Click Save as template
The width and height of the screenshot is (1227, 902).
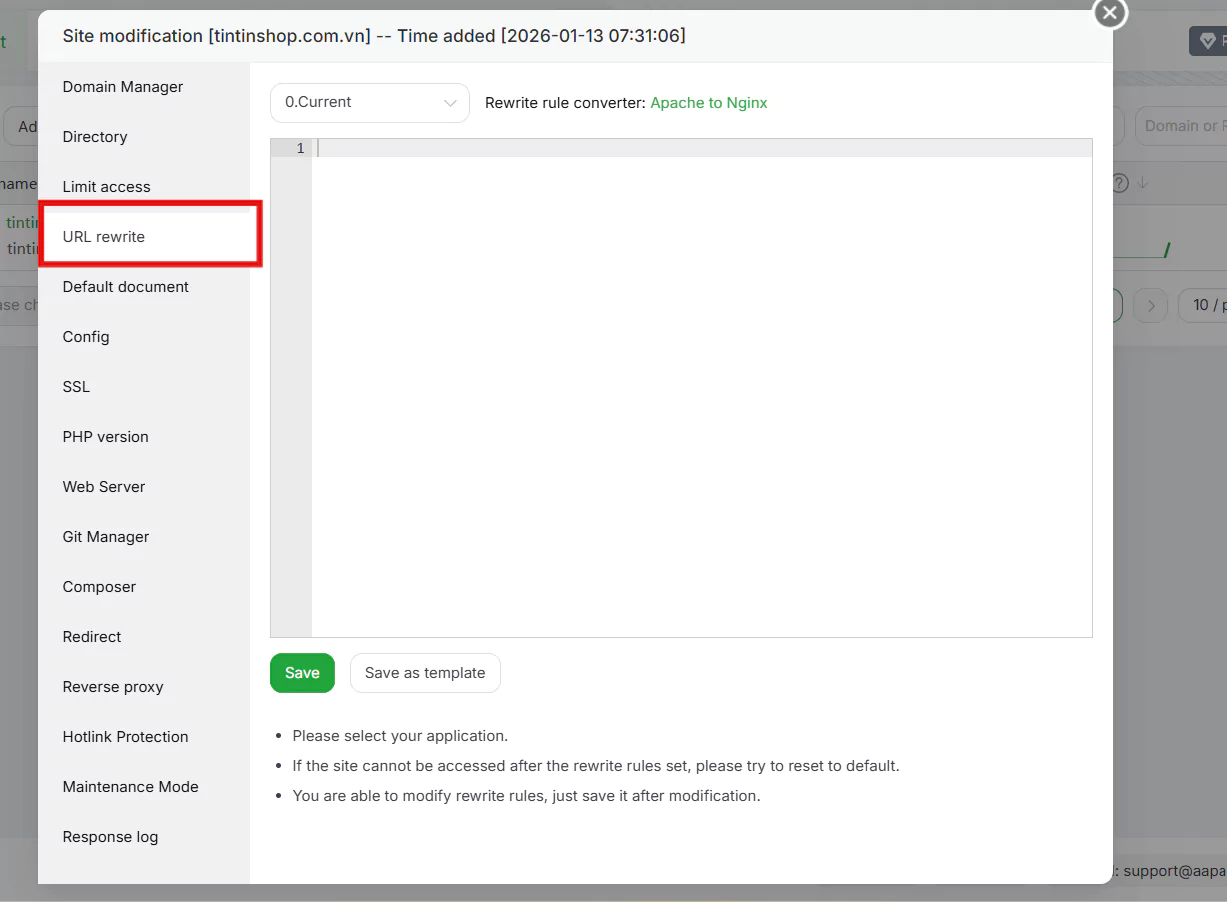tap(425, 673)
